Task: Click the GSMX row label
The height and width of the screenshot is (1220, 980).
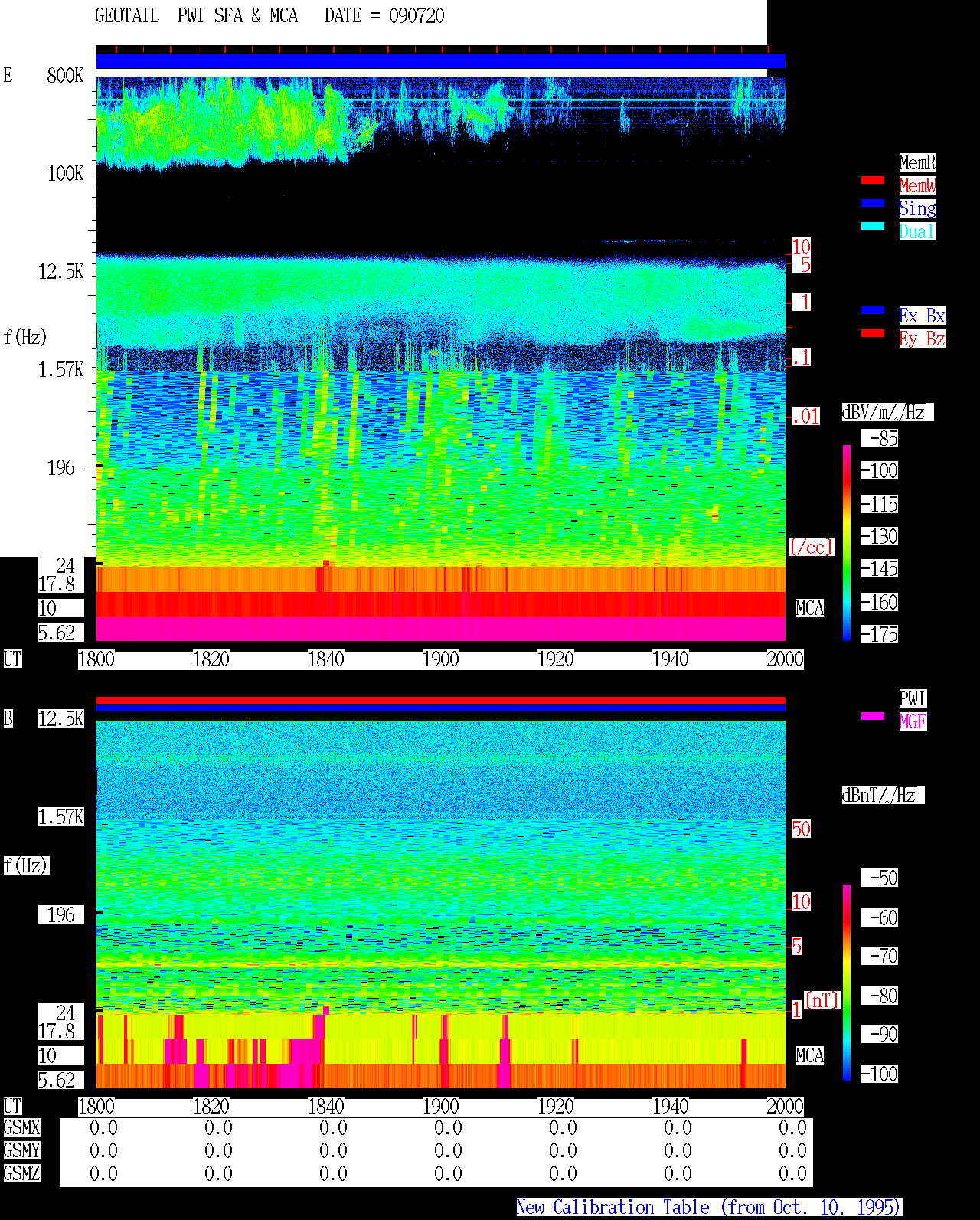Action: (x=22, y=1128)
